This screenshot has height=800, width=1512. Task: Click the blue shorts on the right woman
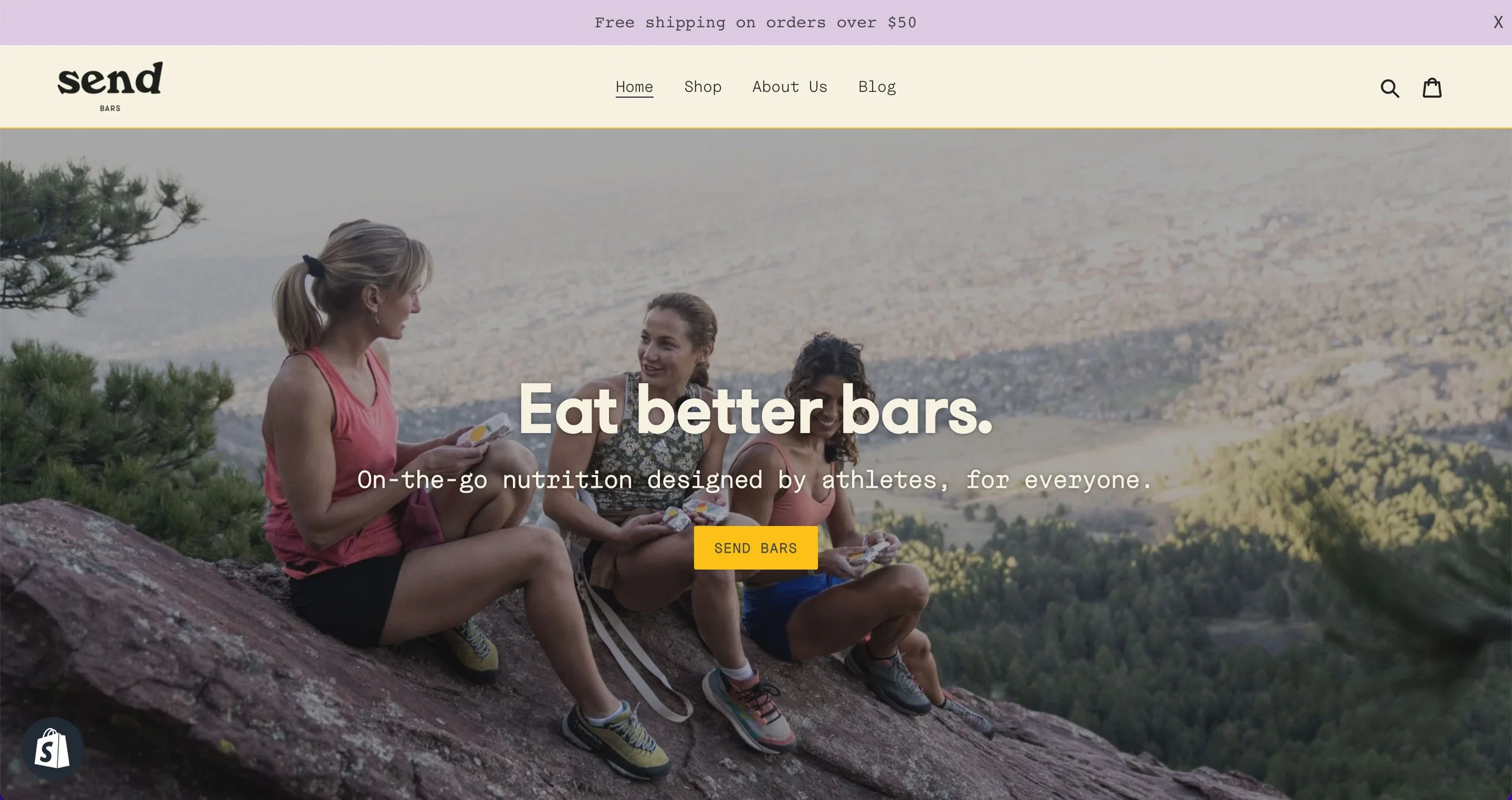[786, 611]
